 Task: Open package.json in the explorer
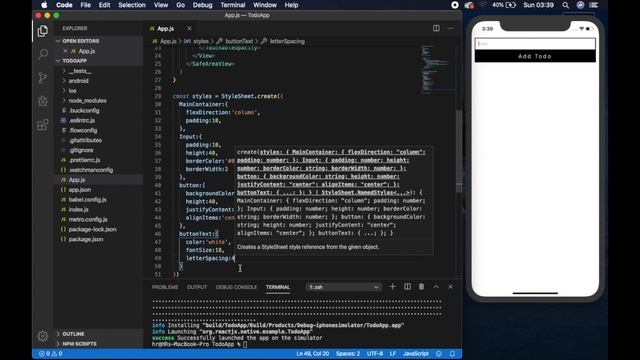click(86, 239)
